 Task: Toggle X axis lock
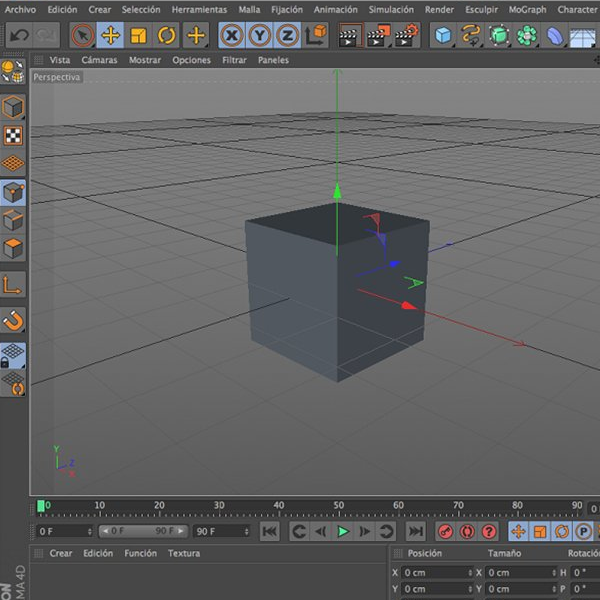click(232, 36)
